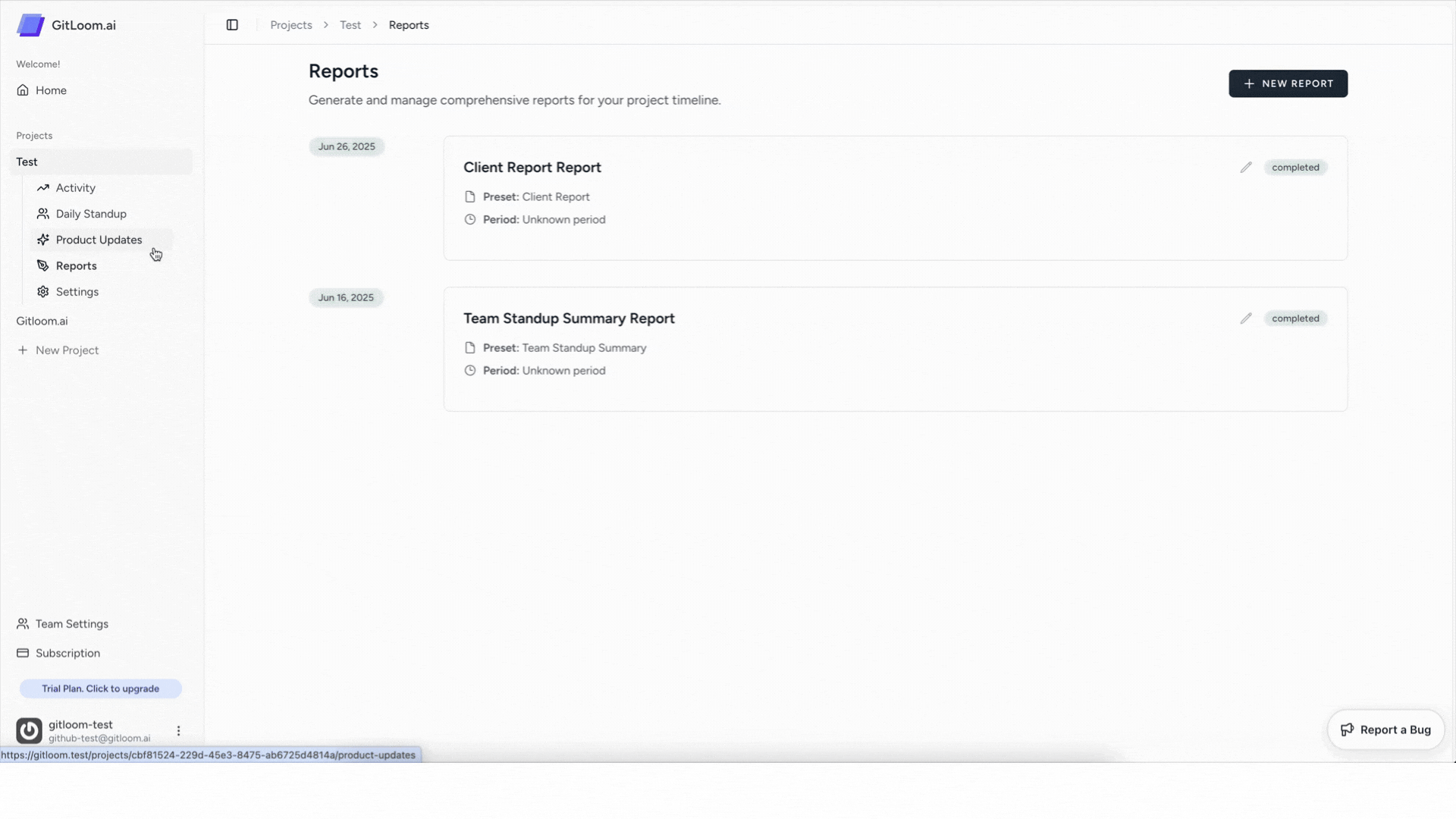Select the Reports tag icon
This screenshot has width=1456, height=819.
tap(42, 265)
